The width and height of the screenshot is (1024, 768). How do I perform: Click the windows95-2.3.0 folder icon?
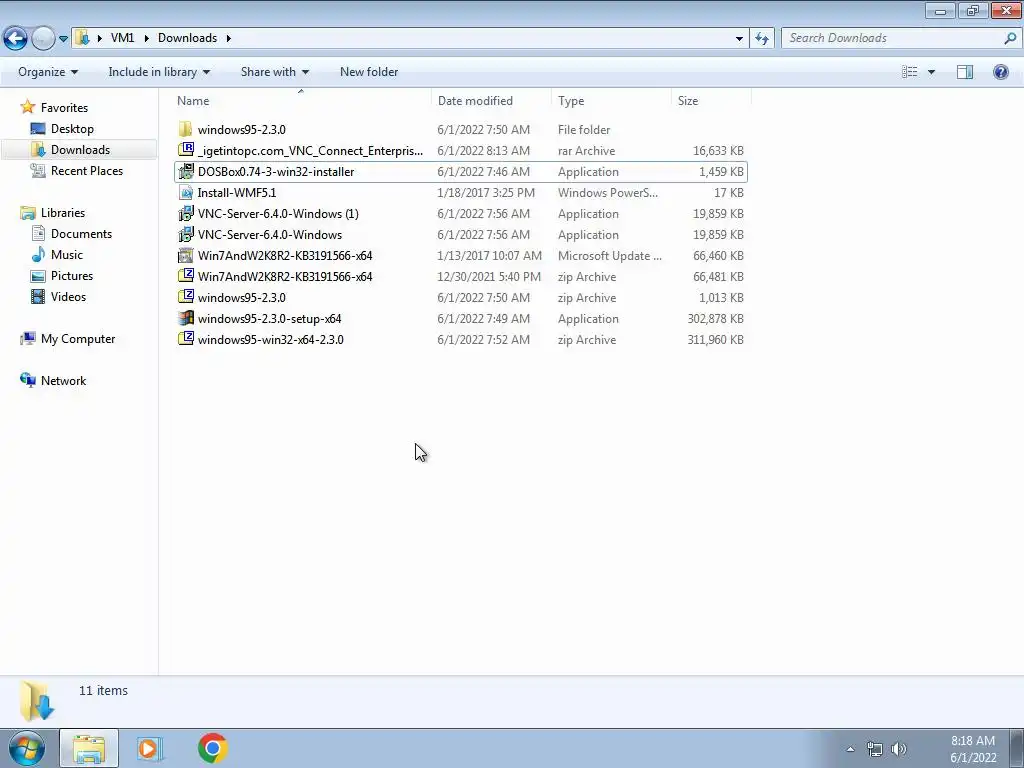click(185, 129)
